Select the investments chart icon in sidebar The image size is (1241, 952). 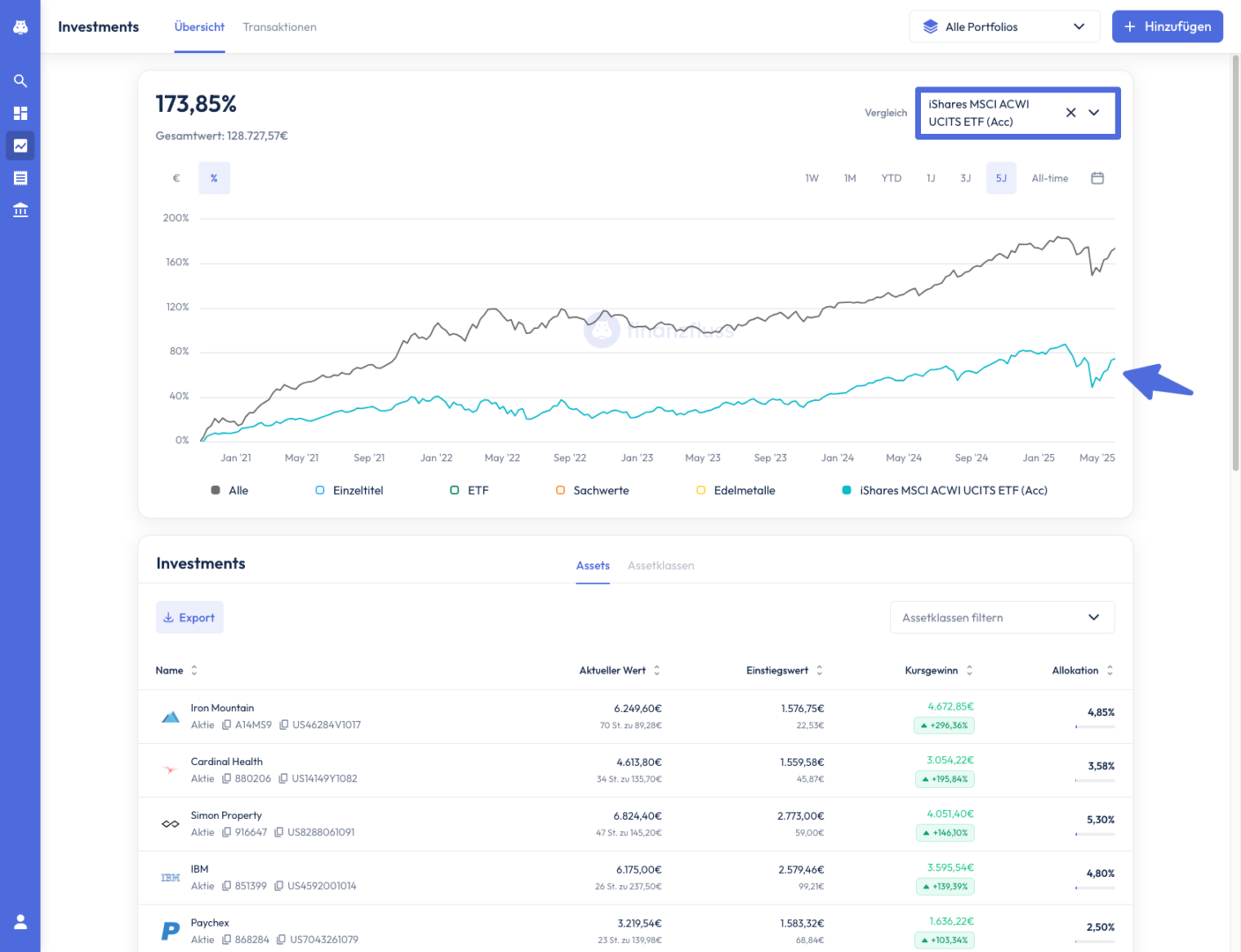click(20, 146)
